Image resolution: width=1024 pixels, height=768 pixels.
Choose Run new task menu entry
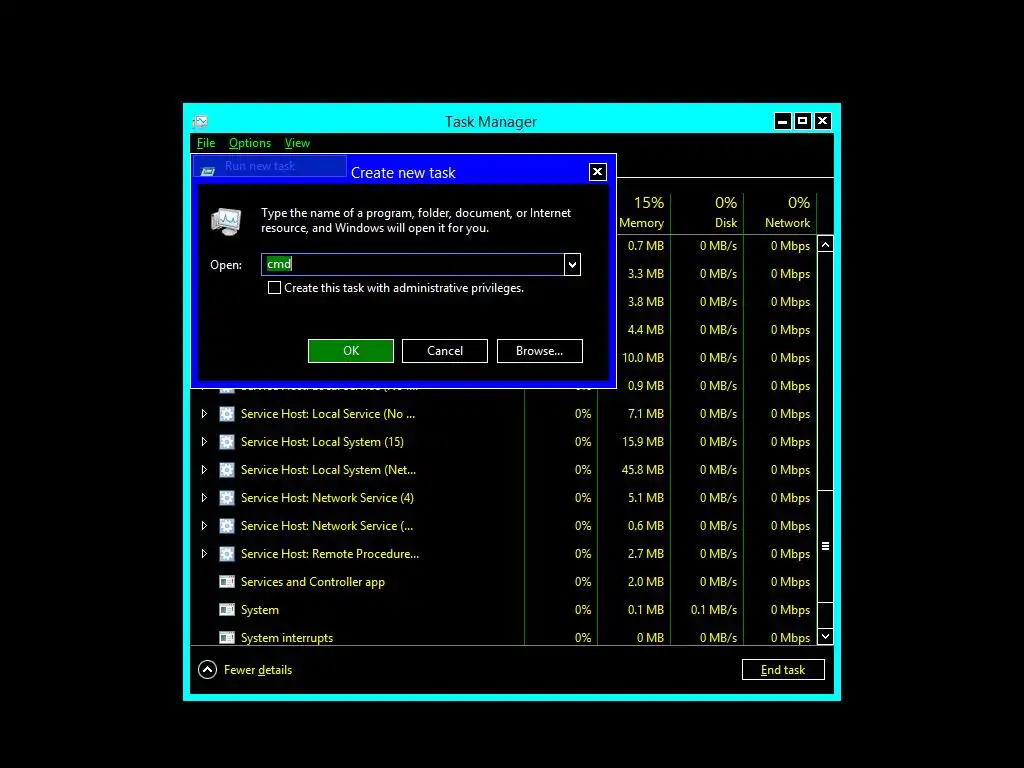[270, 166]
